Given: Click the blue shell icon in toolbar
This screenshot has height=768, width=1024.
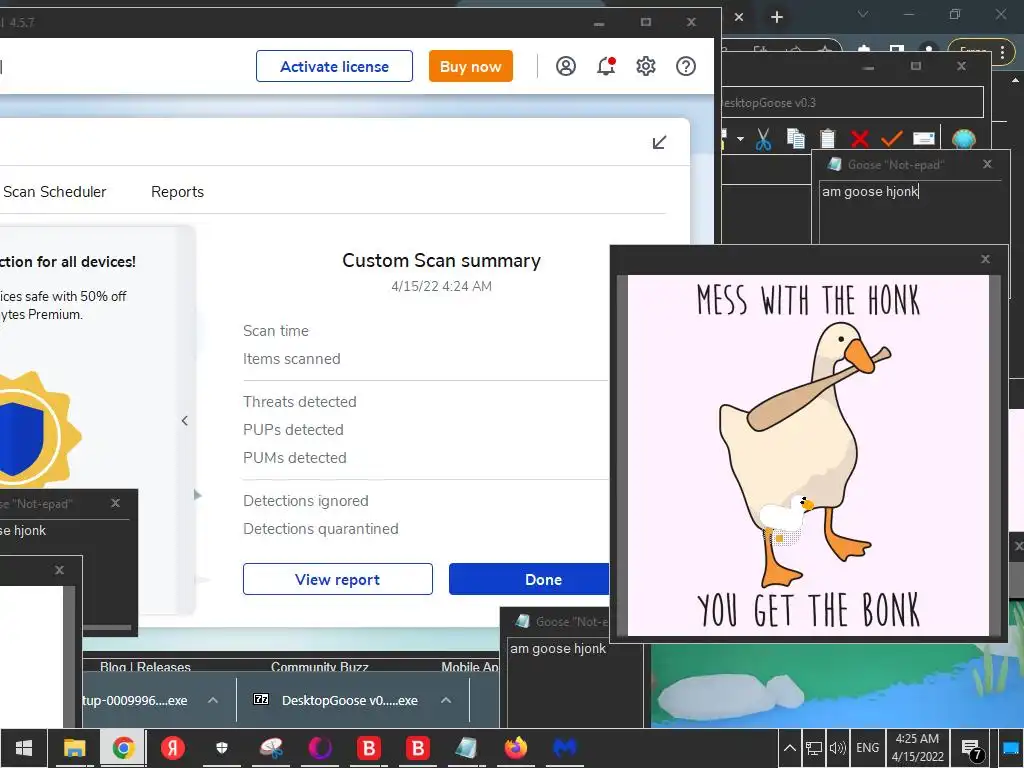Looking at the screenshot, I should click(x=964, y=138).
